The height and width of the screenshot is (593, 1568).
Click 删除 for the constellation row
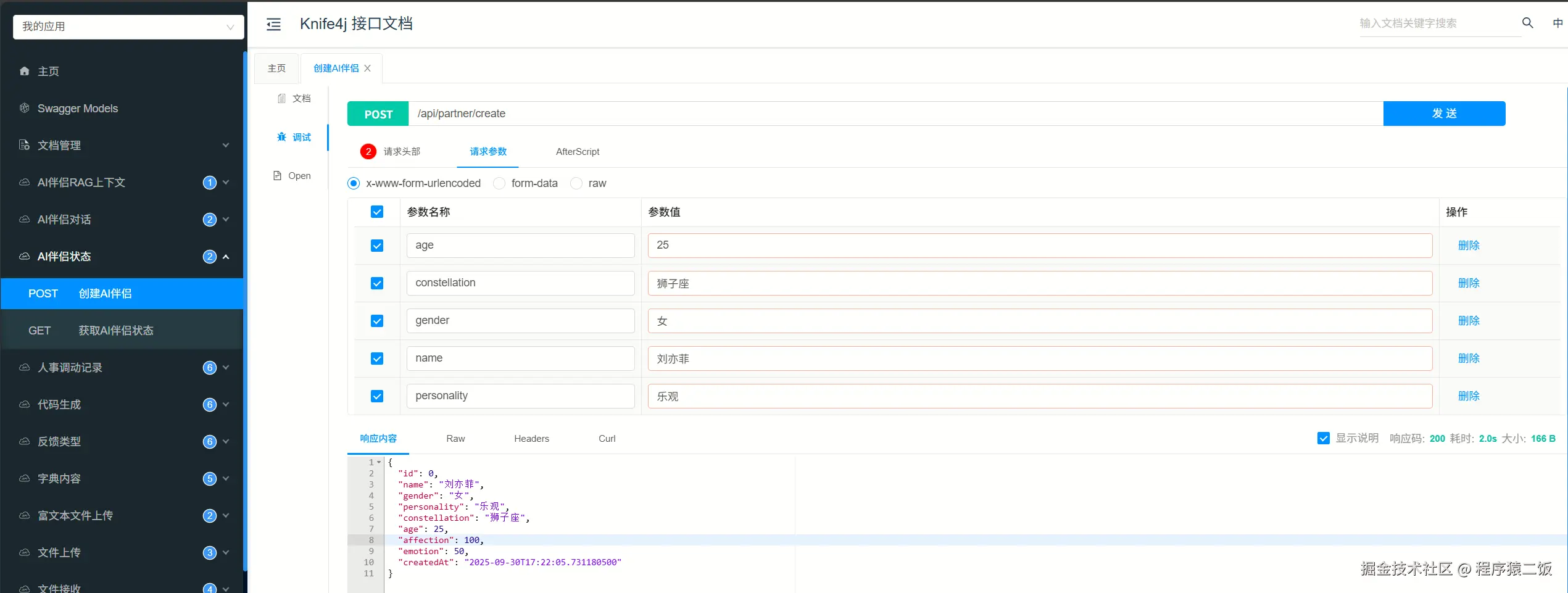coord(1469,283)
